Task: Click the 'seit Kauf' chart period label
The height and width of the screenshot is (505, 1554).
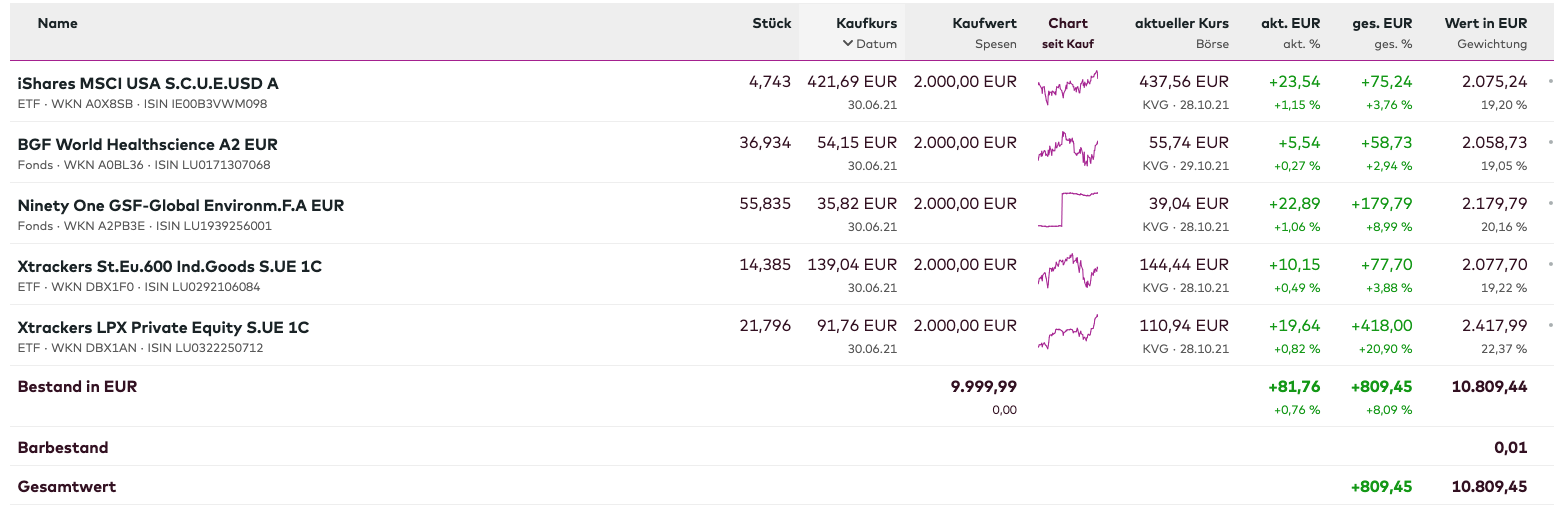Action: (1068, 44)
